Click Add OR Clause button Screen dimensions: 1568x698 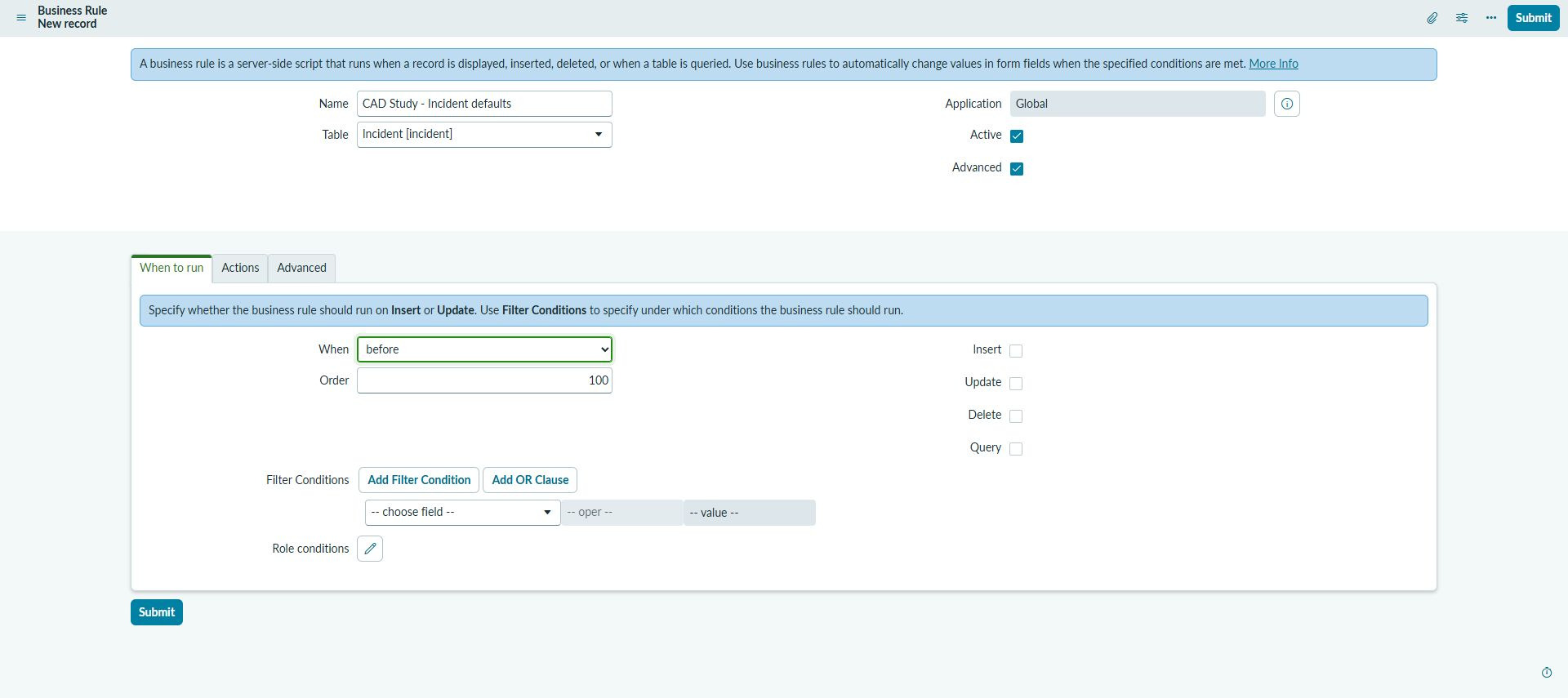click(530, 480)
